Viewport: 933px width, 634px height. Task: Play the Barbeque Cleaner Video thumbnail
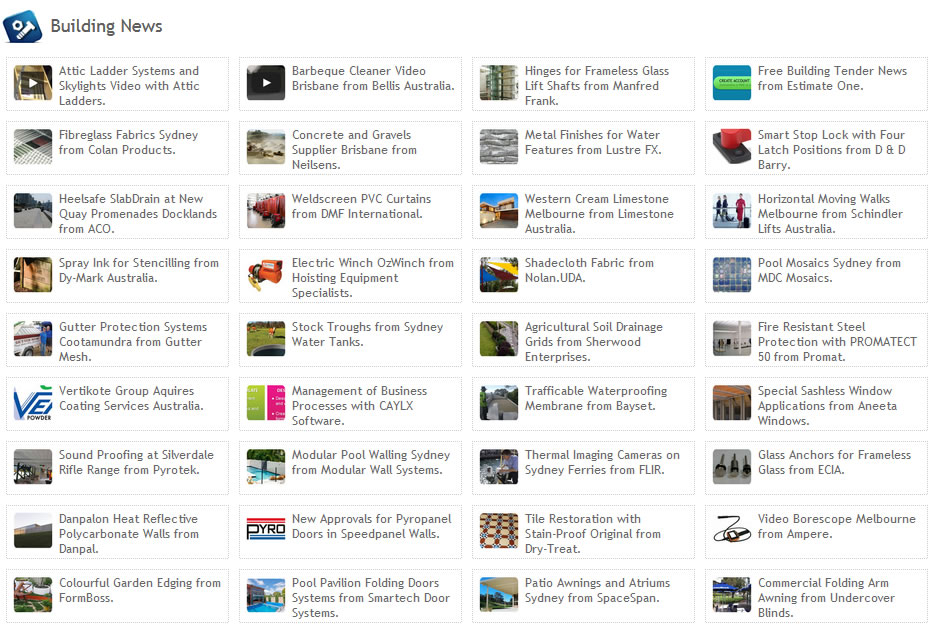coord(266,83)
